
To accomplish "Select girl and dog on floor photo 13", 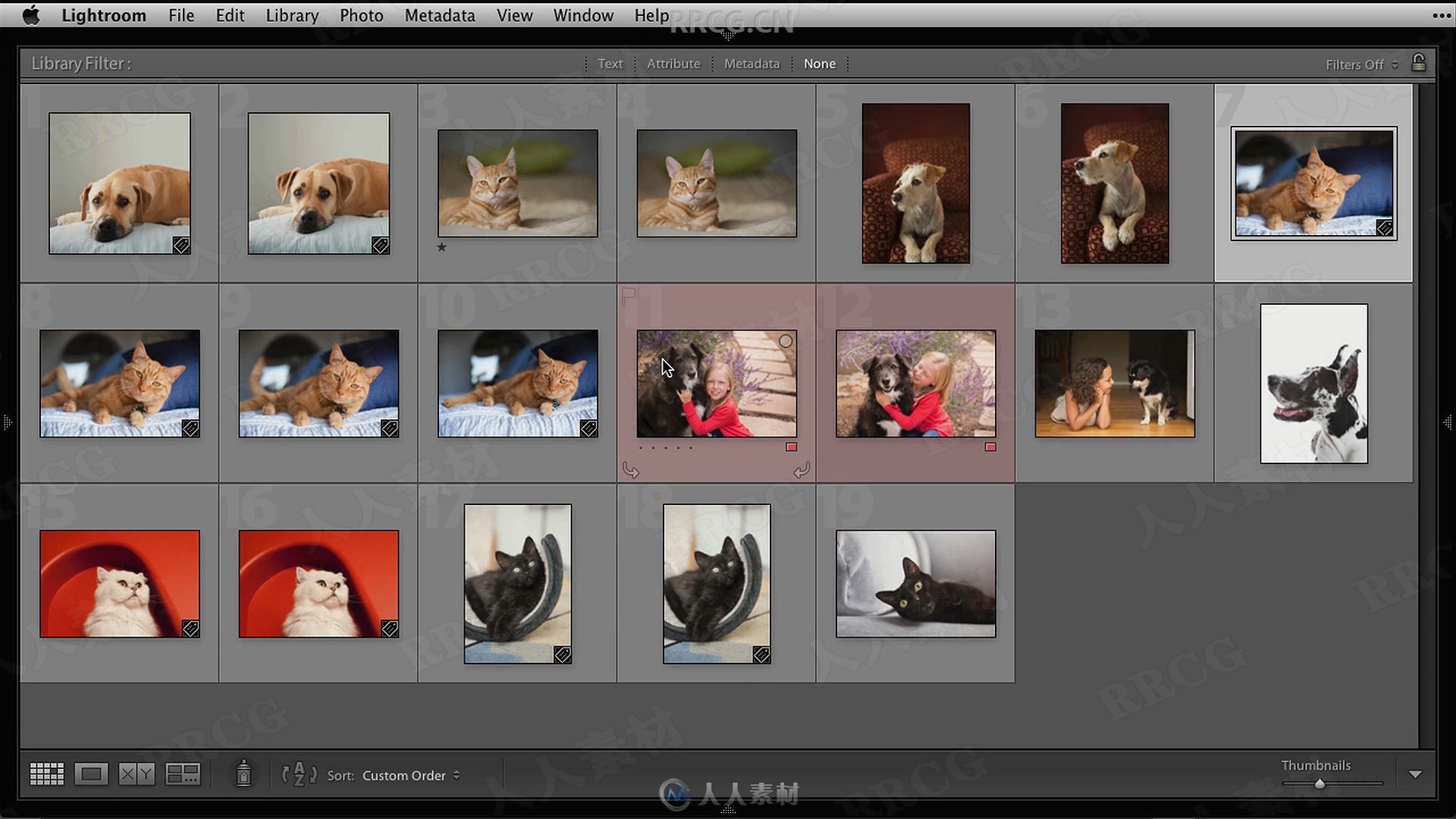I will (x=1115, y=384).
